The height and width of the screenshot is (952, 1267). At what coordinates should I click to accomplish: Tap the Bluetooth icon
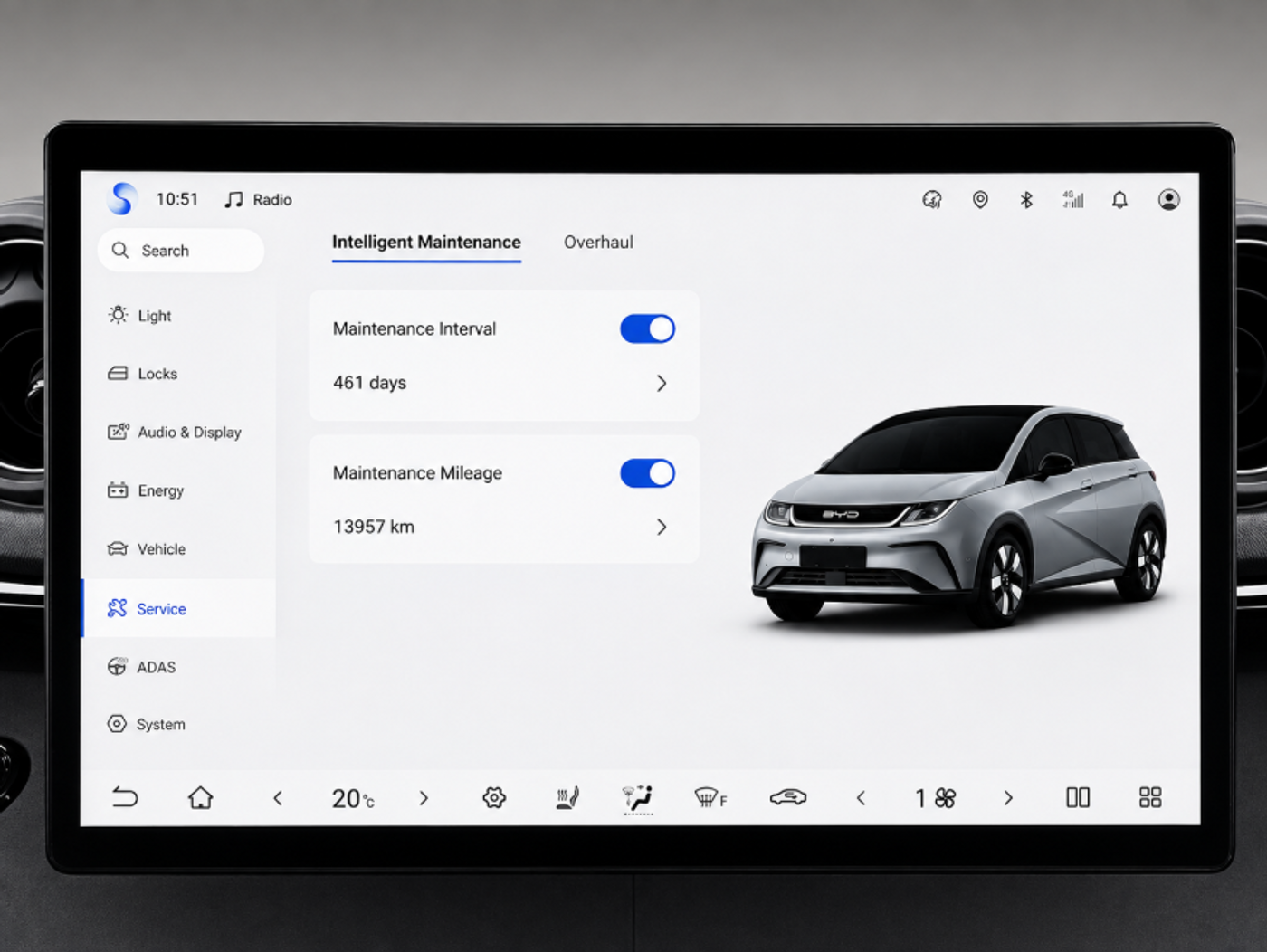click(1026, 199)
